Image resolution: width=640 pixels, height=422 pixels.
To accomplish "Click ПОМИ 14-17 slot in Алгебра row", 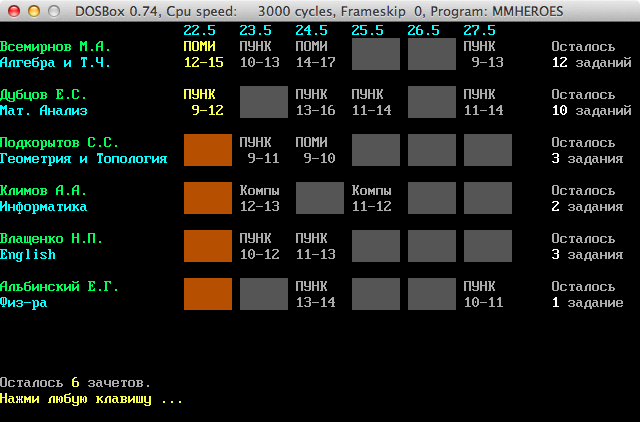I will tap(315, 54).
